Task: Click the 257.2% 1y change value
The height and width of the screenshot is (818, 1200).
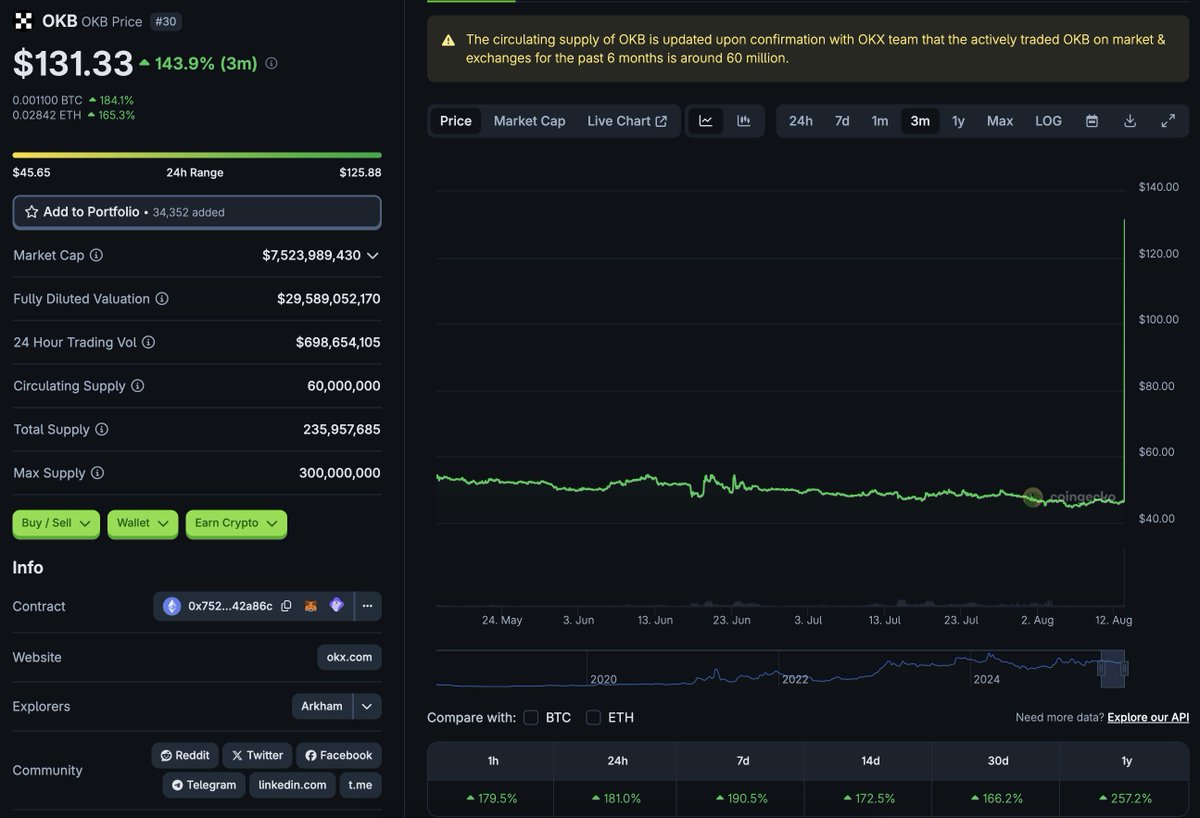Action: coord(1127,799)
